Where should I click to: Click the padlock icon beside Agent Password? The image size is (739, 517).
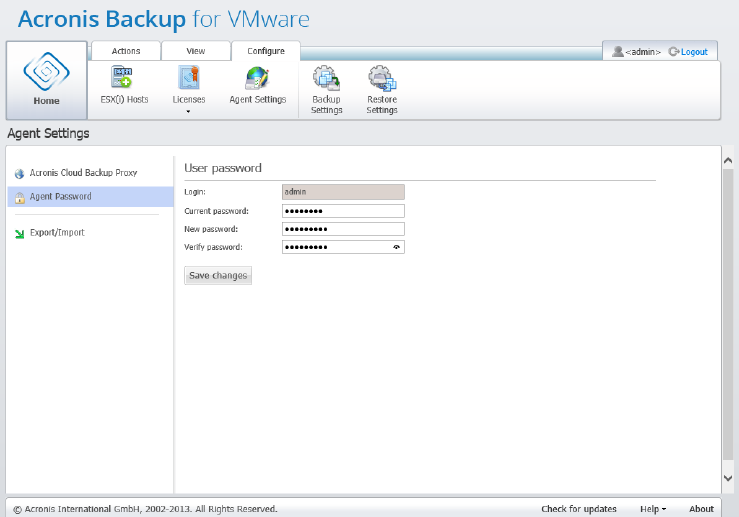click(19, 197)
